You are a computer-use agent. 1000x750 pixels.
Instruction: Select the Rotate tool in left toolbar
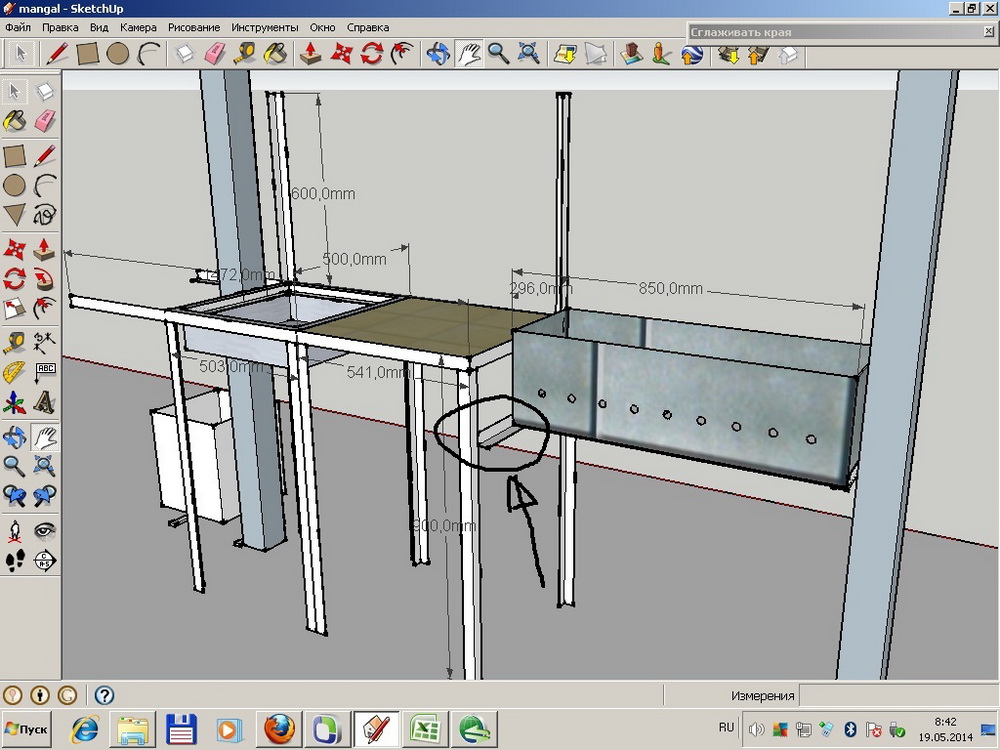tap(14, 279)
